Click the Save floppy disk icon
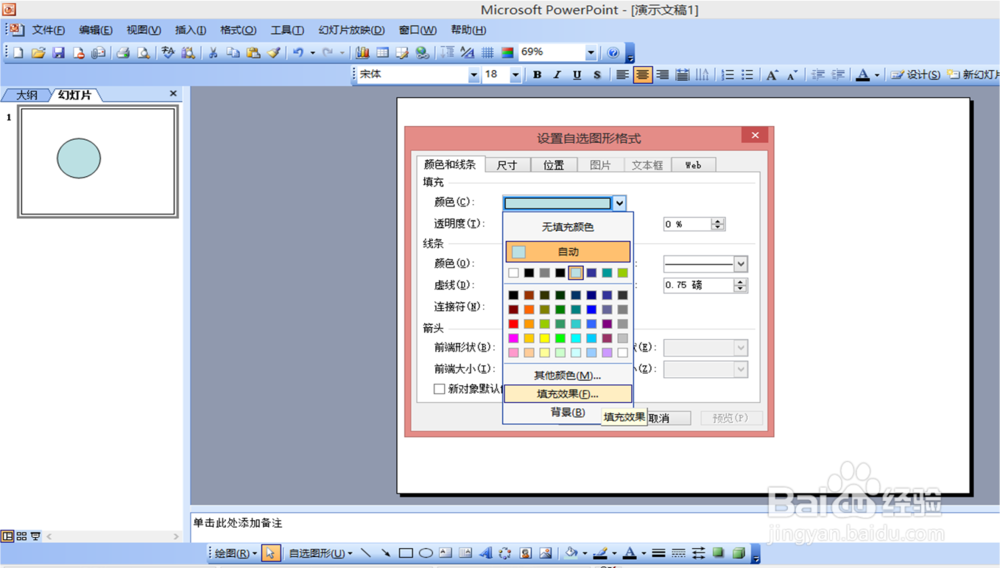The width and height of the screenshot is (1000, 568). (x=59, y=53)
